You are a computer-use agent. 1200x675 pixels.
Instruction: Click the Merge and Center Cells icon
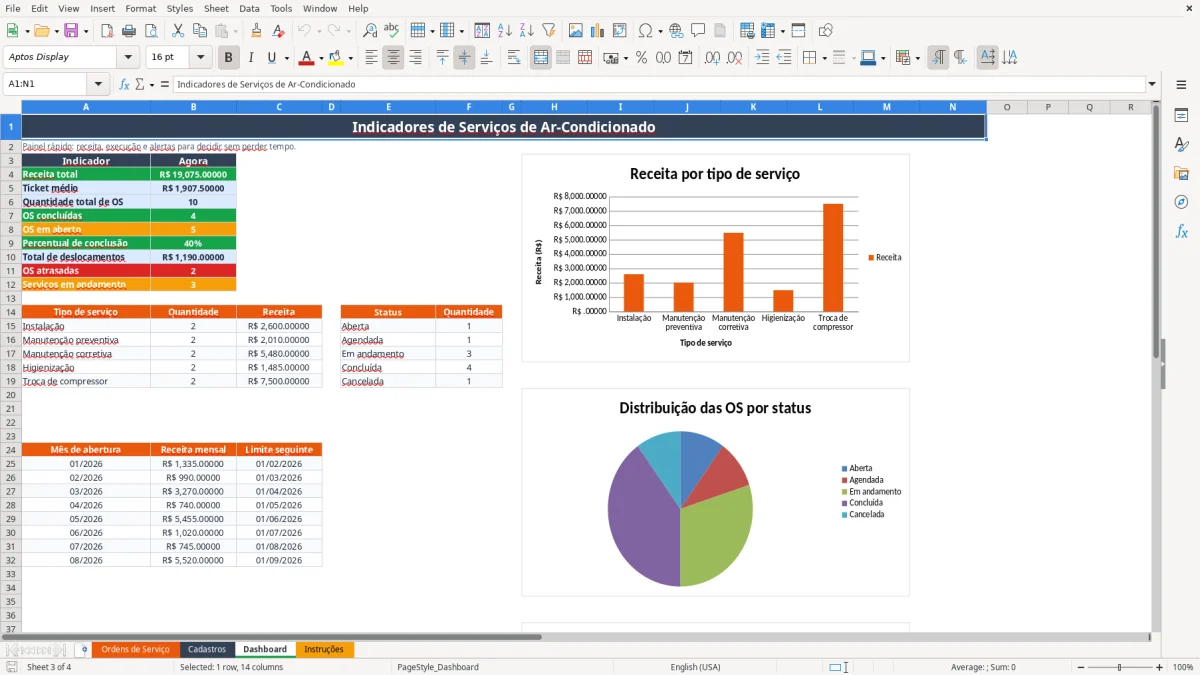click(541, 57)
